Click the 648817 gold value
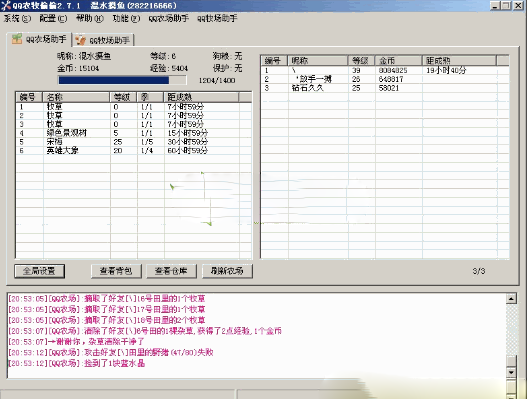 [x=391, y=79]
